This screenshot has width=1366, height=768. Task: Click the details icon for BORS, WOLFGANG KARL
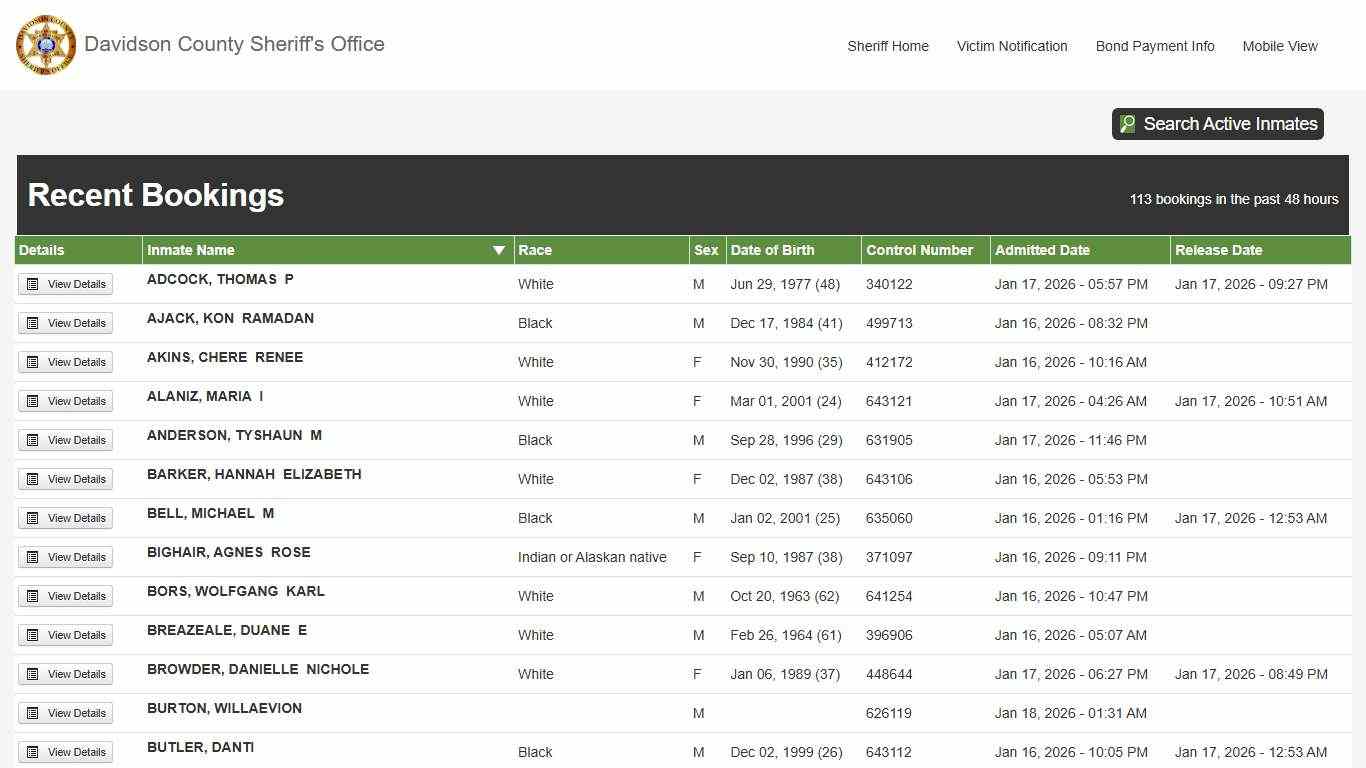click(x=33, y=596)
